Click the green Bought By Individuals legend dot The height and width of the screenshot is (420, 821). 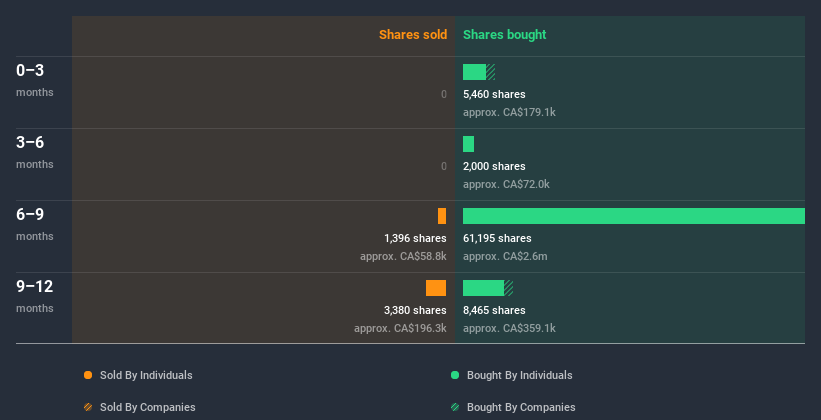(x=455, y=375)
